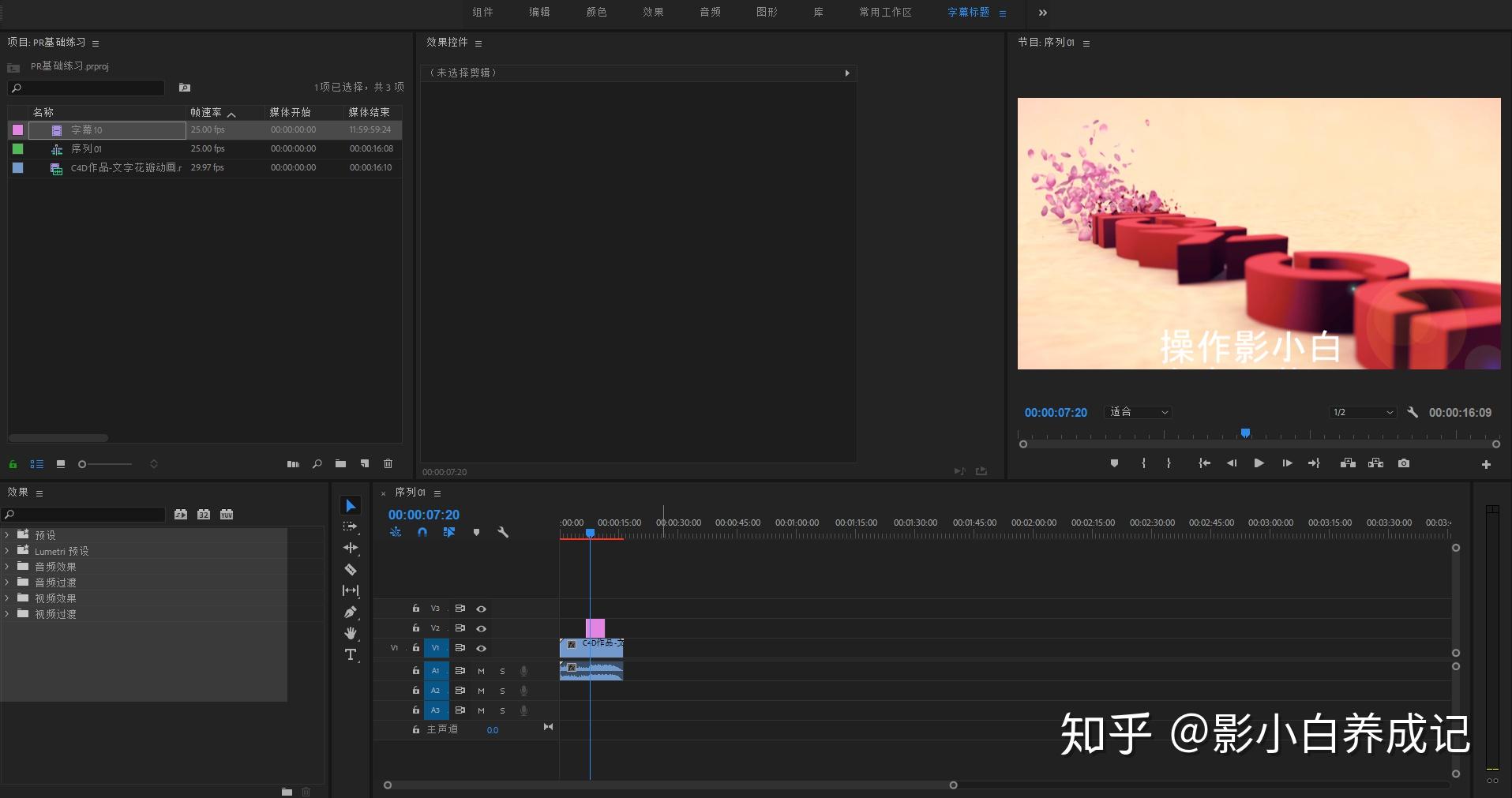Add marker in program monitor
The height and width of the screenshot is (798, 1512).
1114,463
